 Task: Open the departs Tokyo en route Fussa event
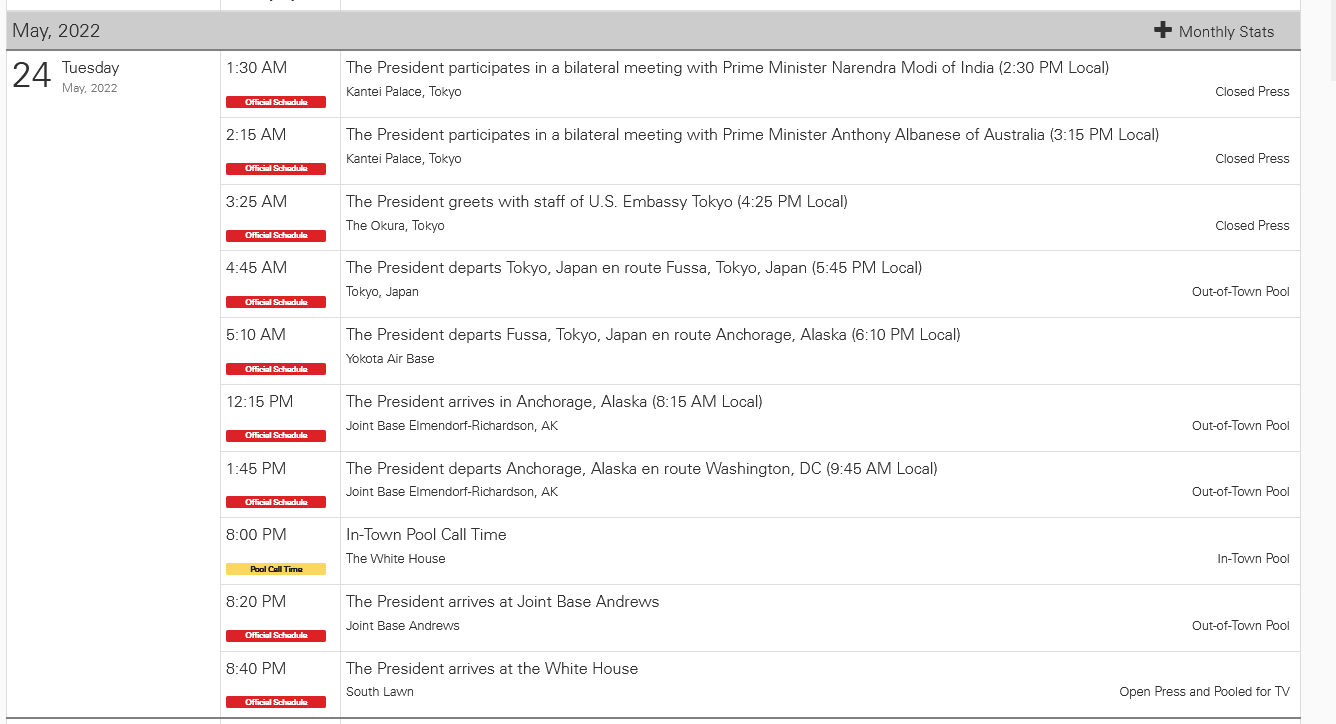634,268
